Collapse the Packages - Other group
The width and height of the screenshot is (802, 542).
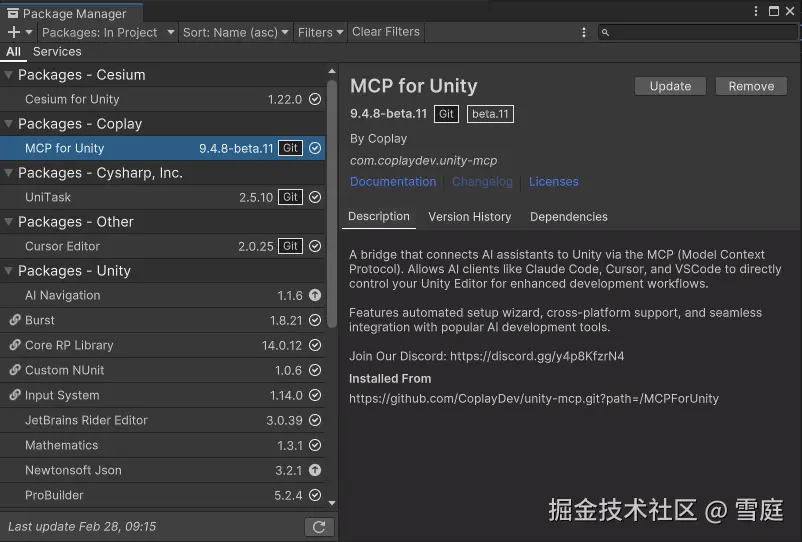(8, 222)
